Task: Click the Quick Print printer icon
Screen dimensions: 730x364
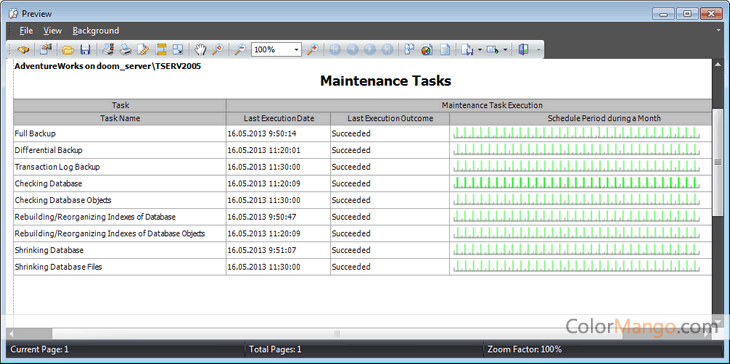Action: [x=126, y=49]
